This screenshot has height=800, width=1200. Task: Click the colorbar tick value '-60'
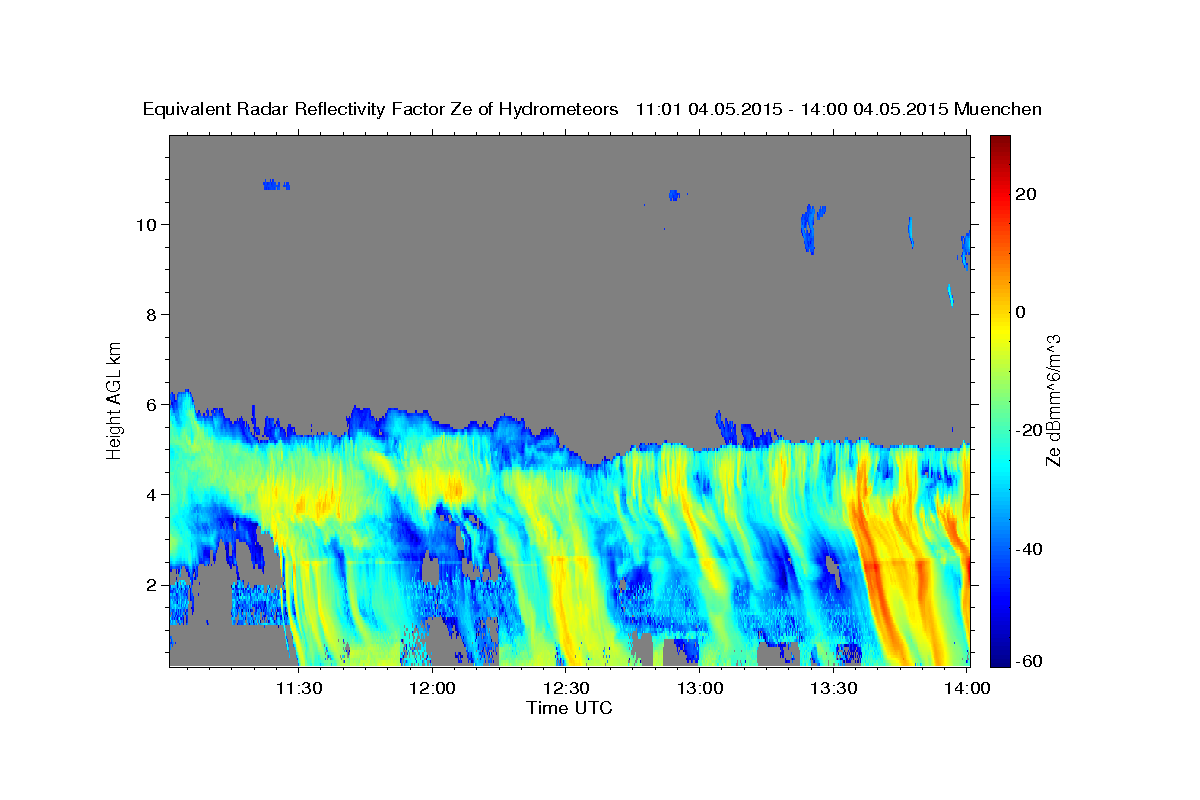pyautogui.click(x=1027, y=661)
